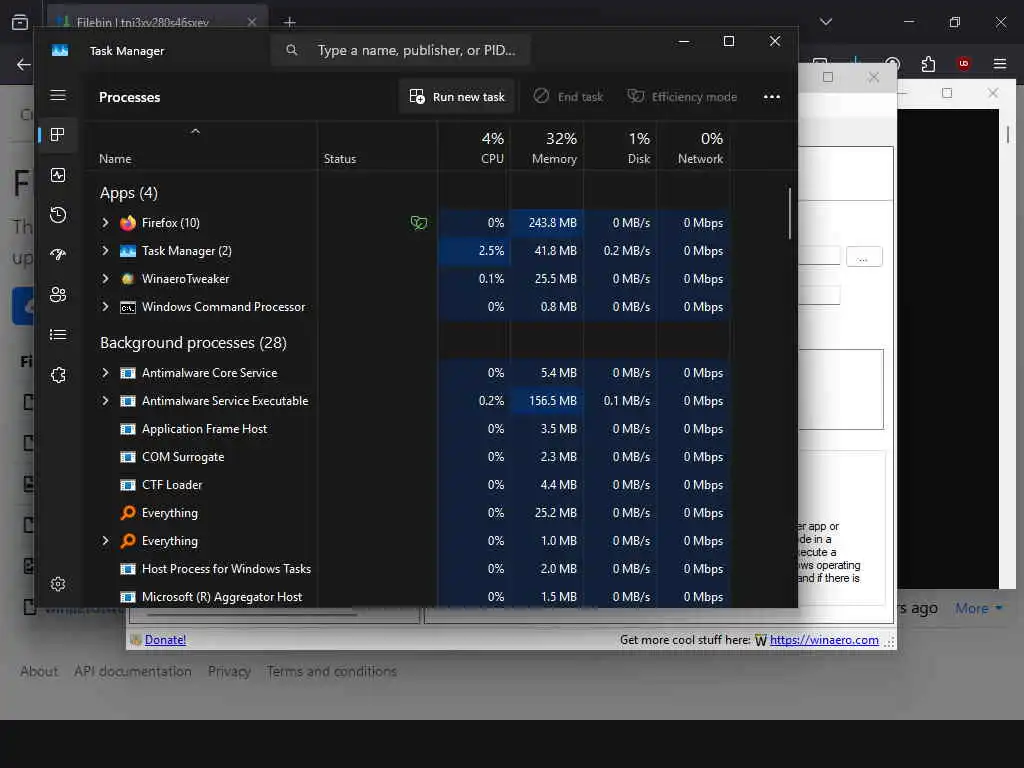Select the Processes sidebar icon
This screenshot has height=768, width=1024.
(x=58, y=135)
